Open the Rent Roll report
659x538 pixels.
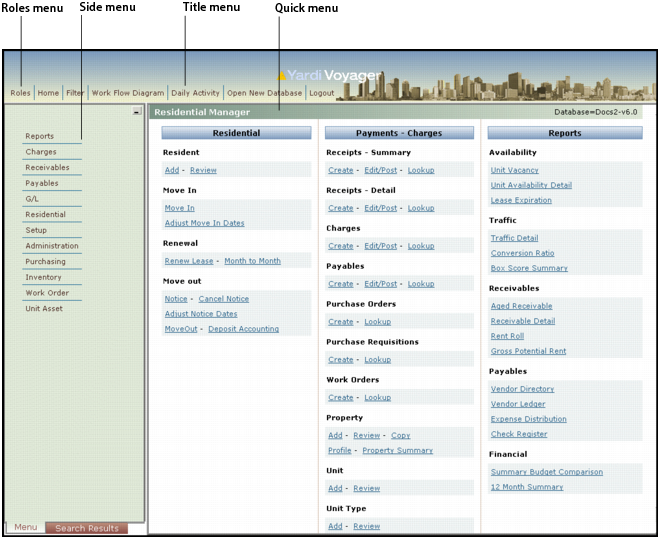(509, 336)
